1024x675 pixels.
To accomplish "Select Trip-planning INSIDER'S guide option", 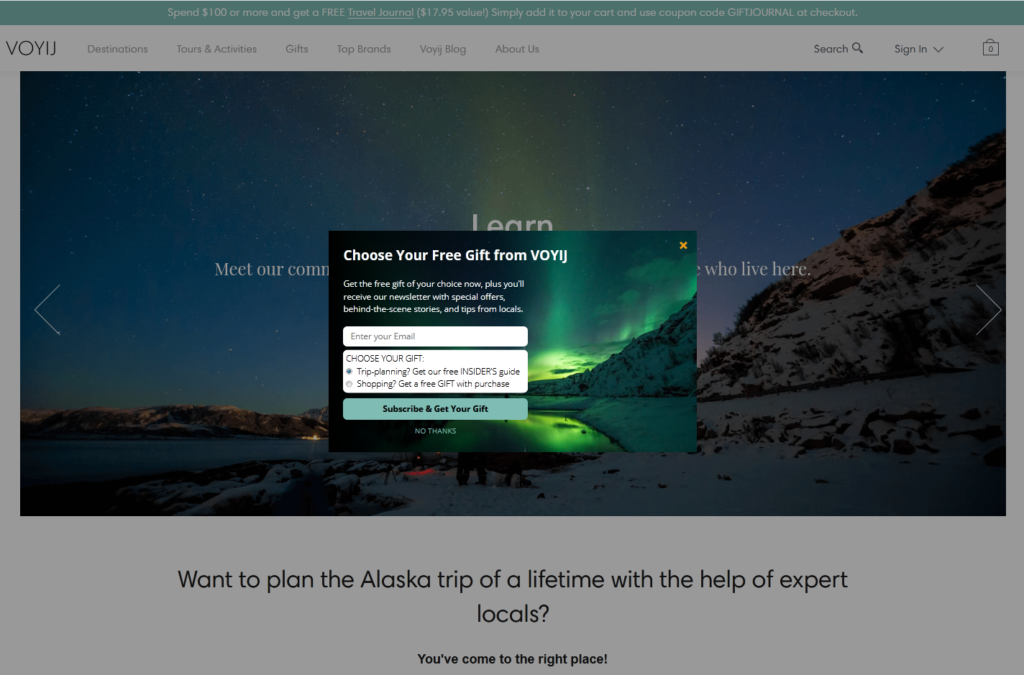I will [x=349, y=371].
